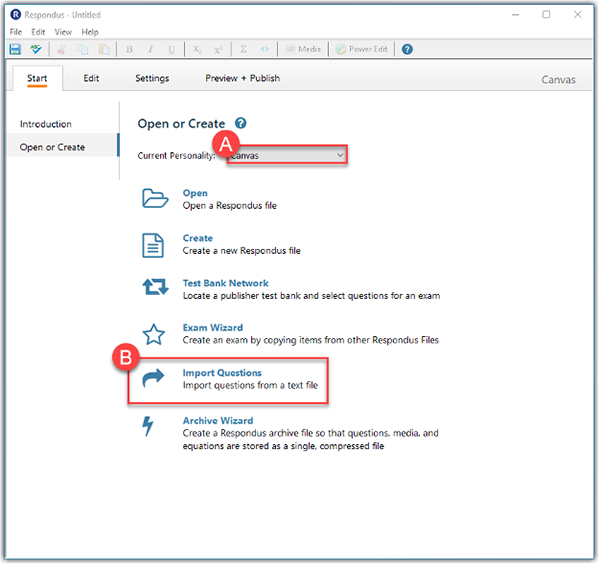Switch to the Edit tab
This screenshot has height=565, width=600.
91,78
